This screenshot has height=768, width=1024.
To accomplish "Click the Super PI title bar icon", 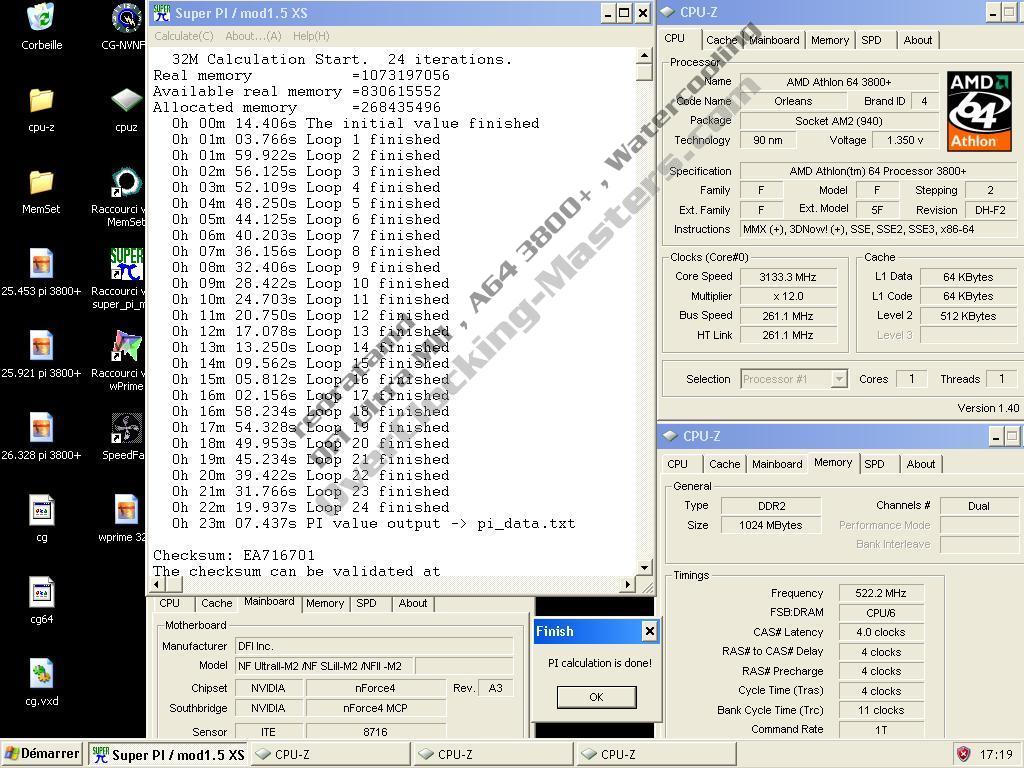I will pyautogui.click(x=161, y=12).
